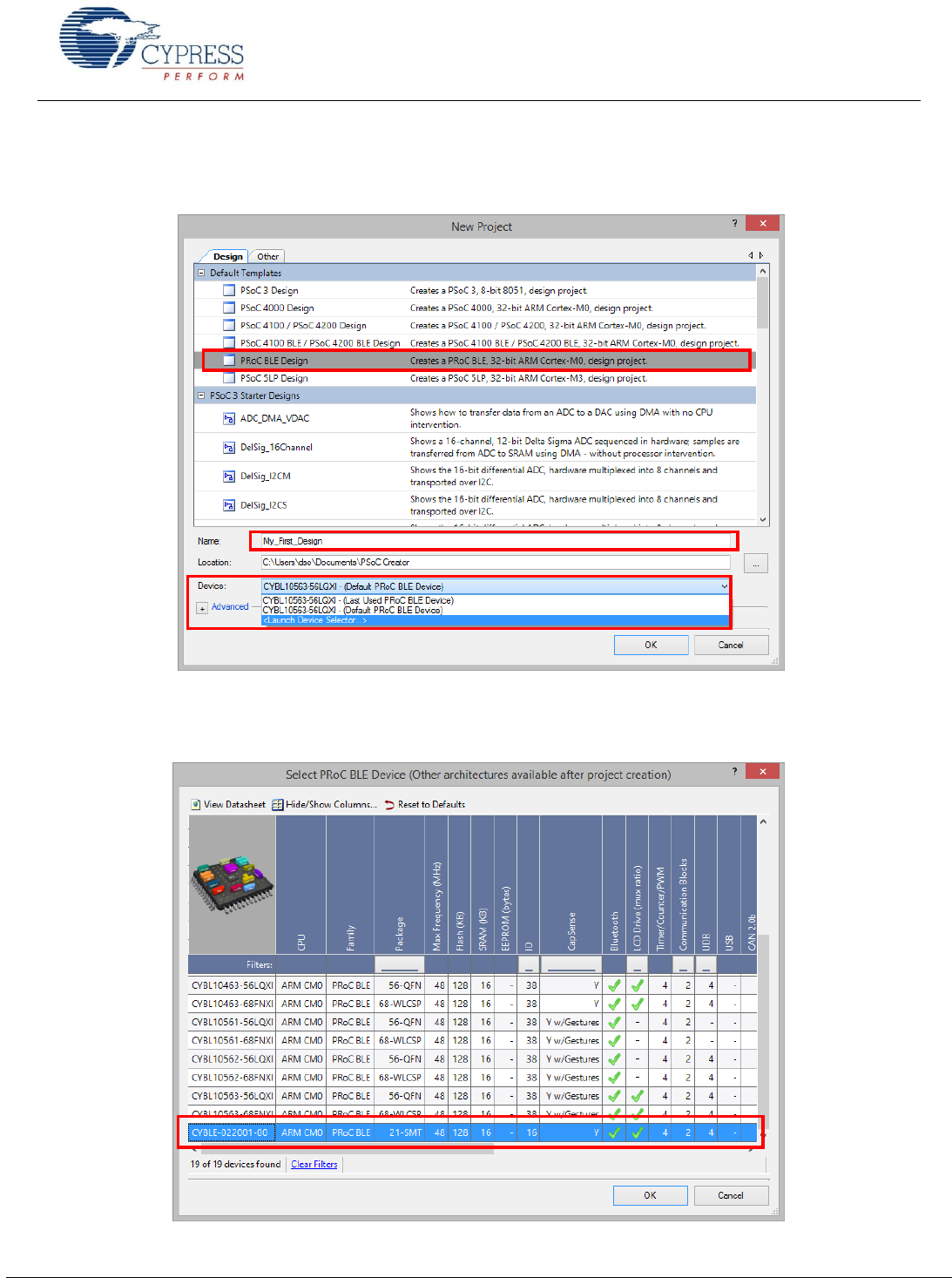The height and width of the screenshot is (1278, 952).
Task: Click the DelSig_I2CS starter design icon
Action: (229, 505)
